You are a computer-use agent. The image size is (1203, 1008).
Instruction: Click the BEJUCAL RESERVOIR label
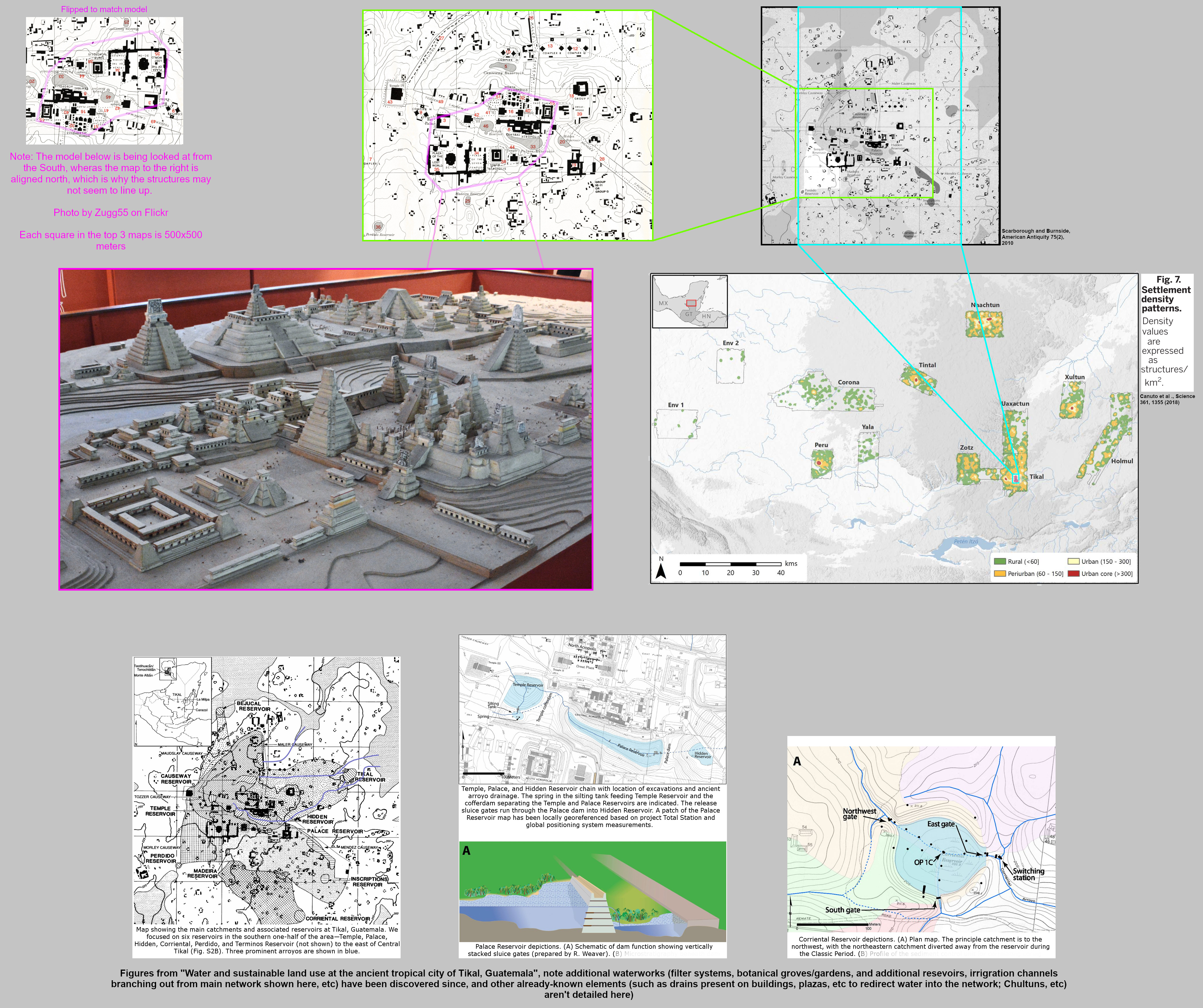[254, 706]
